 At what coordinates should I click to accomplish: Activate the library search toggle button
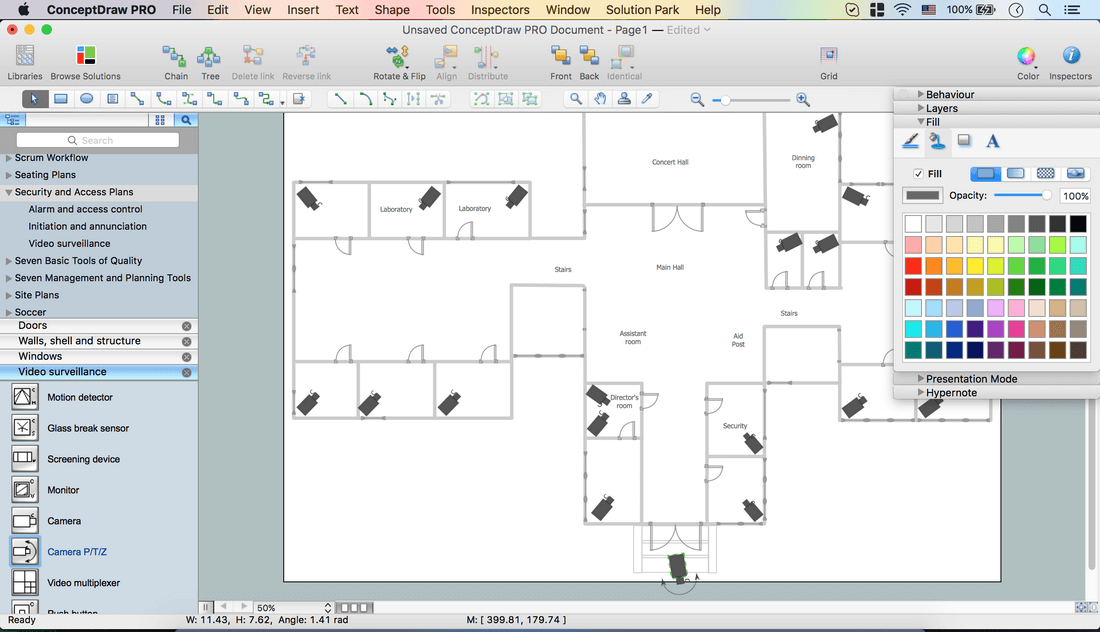[x=186, y=120]
